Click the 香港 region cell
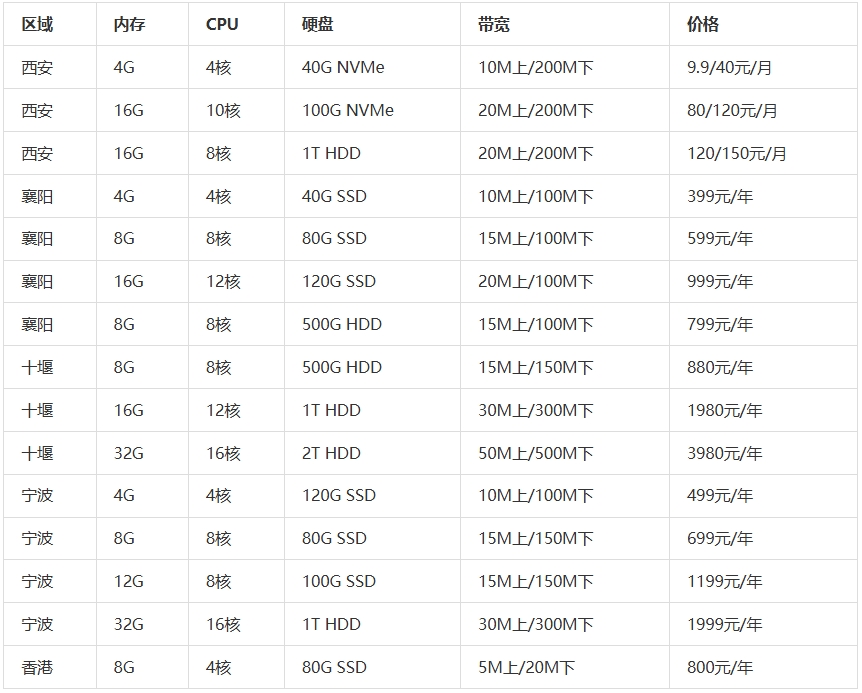 click(x=37, y=667)
